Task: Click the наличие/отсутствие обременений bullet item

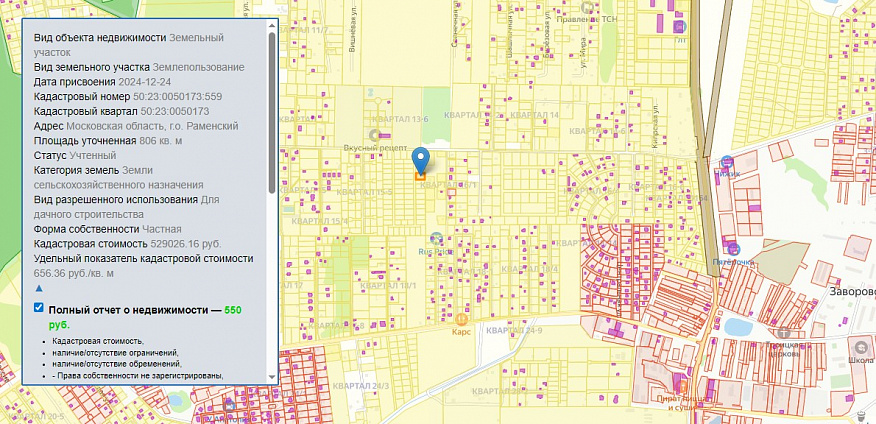Action: coord(117,364)
